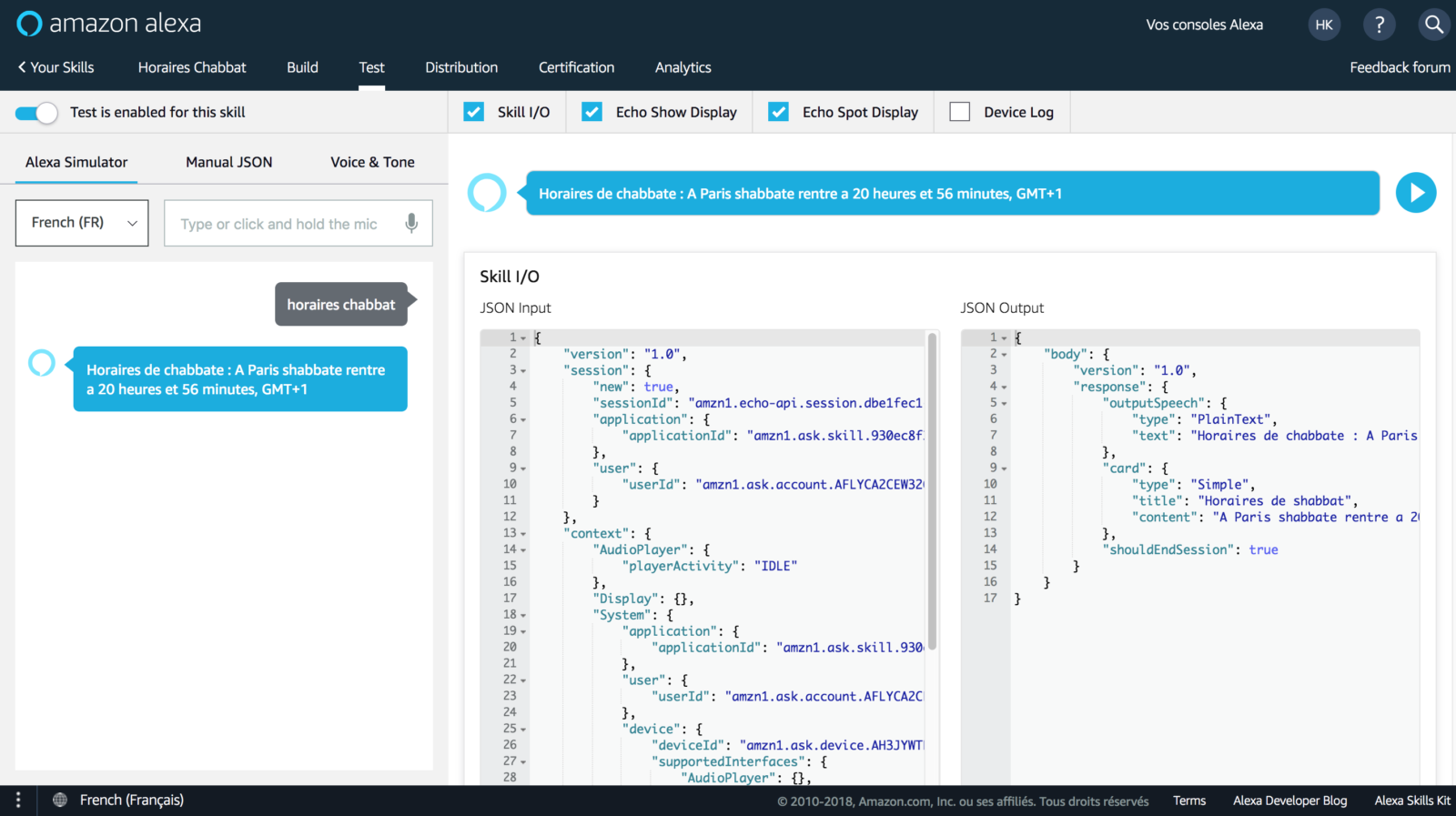The width and height of the screenshot is (1456, 816).
Task: Click the "shouldEndSession" line in JSON Output
Action: click(x=1189, y=549)
